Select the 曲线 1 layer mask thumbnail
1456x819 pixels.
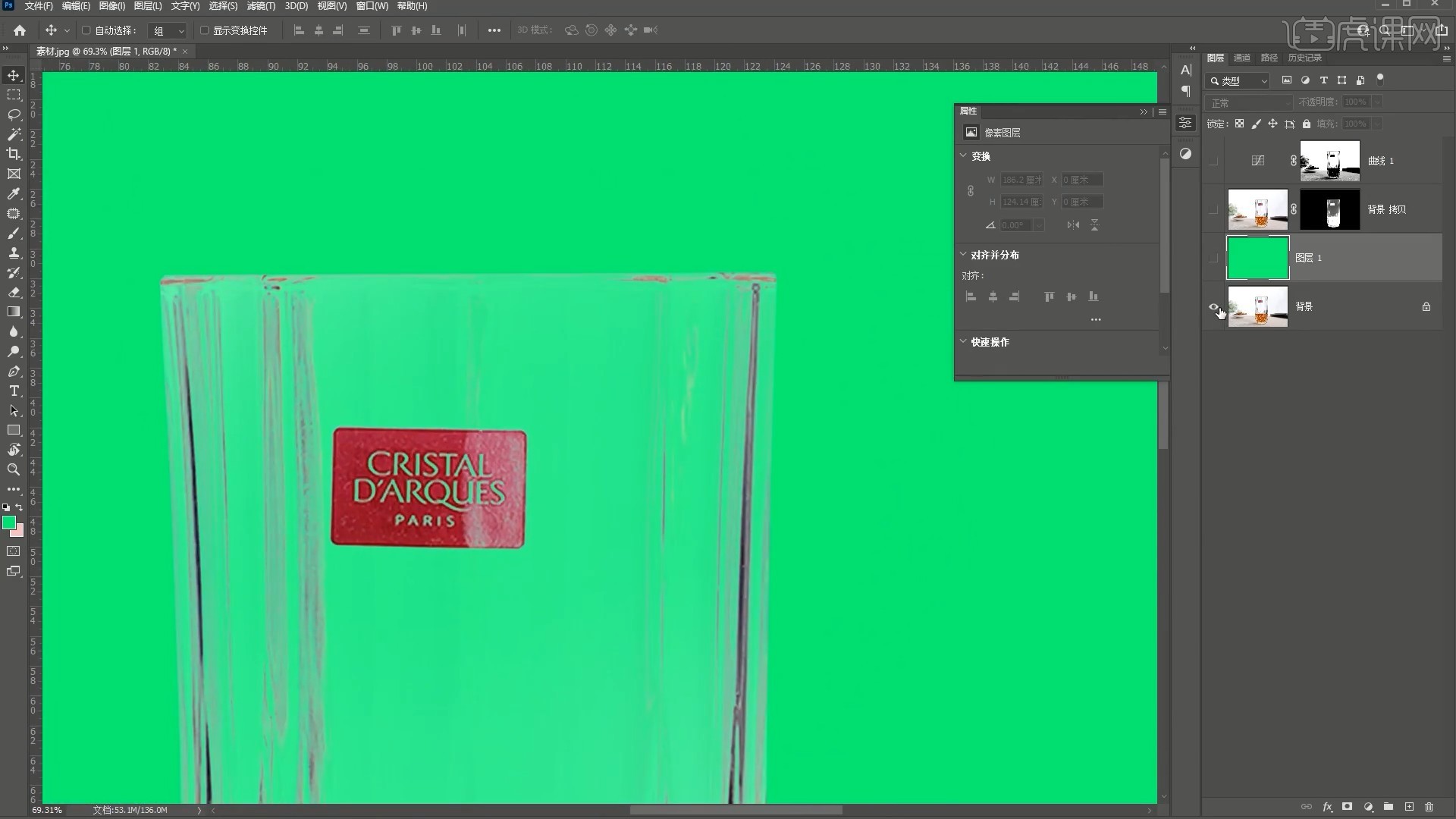[x=1329, y=161]
